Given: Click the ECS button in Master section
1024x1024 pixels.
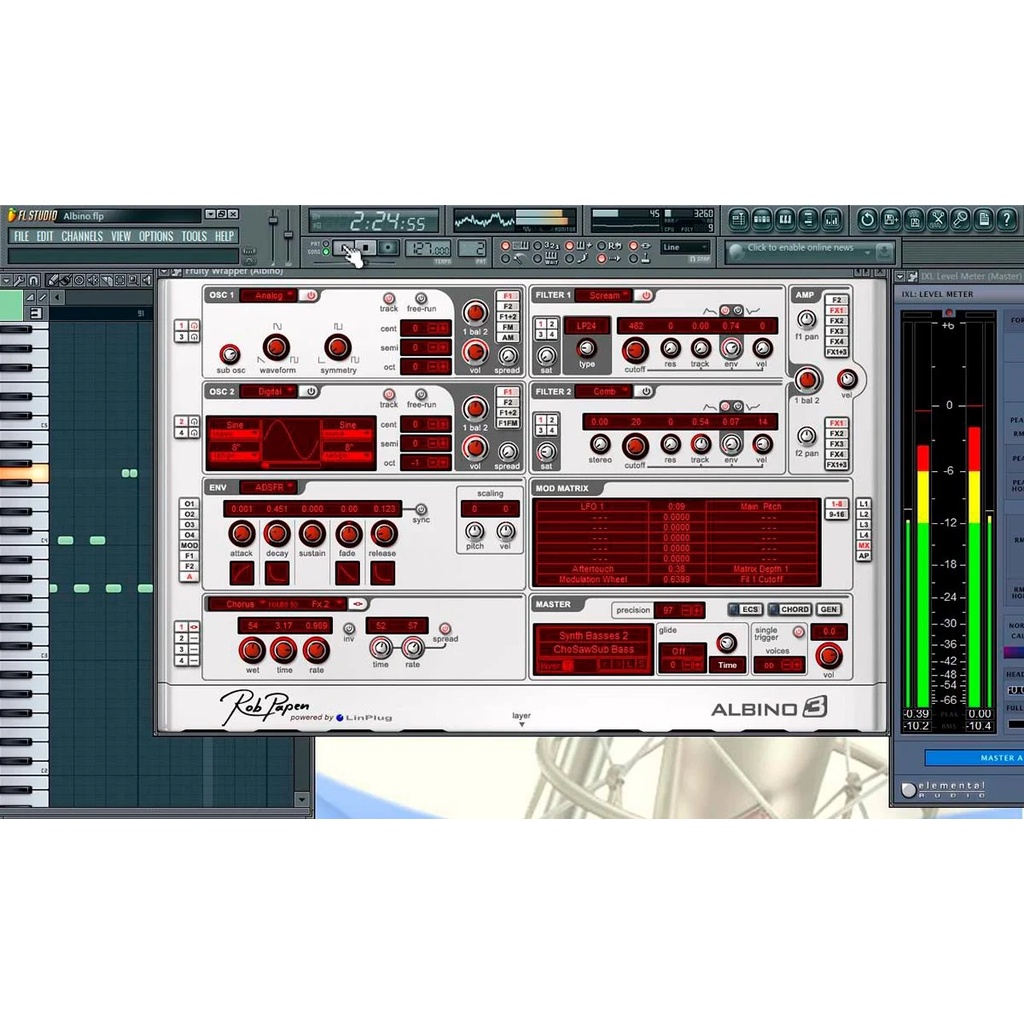Looking at the screenshot, I should pyautogui.click(x=744, y=609).
